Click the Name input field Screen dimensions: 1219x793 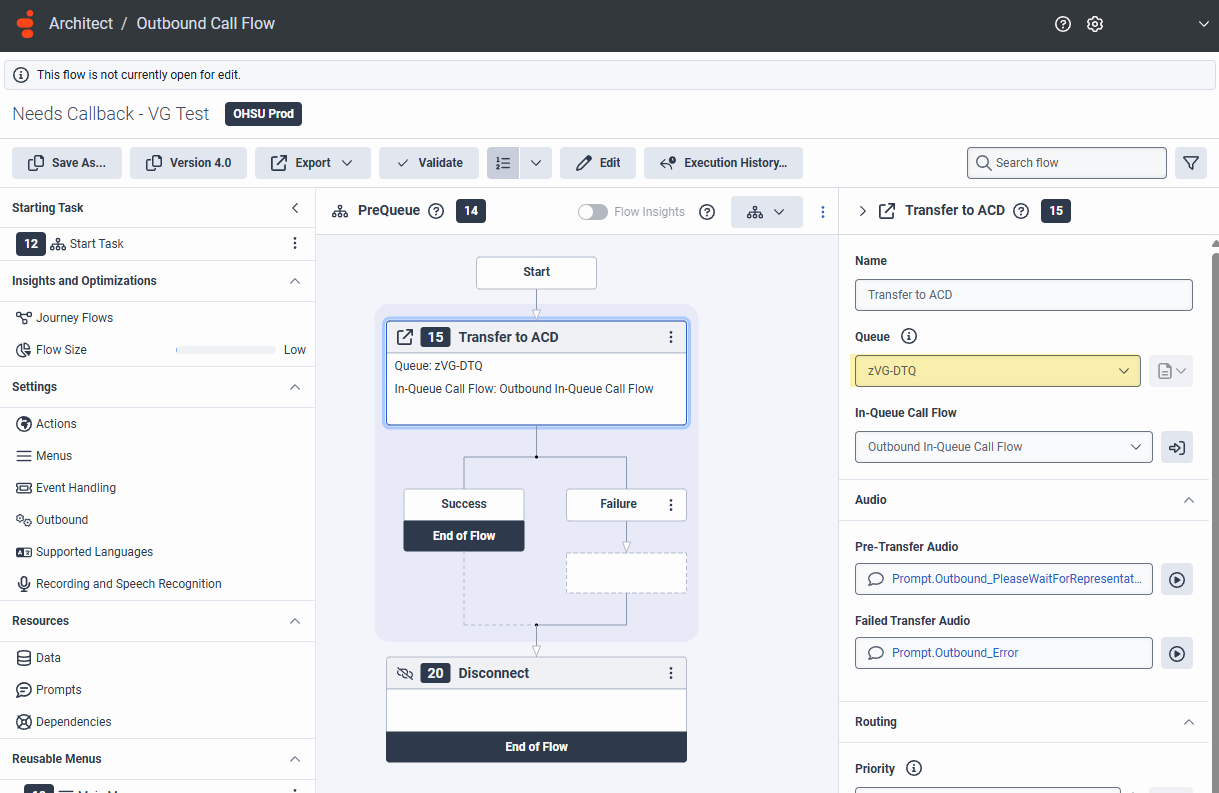click(1024, 295)
